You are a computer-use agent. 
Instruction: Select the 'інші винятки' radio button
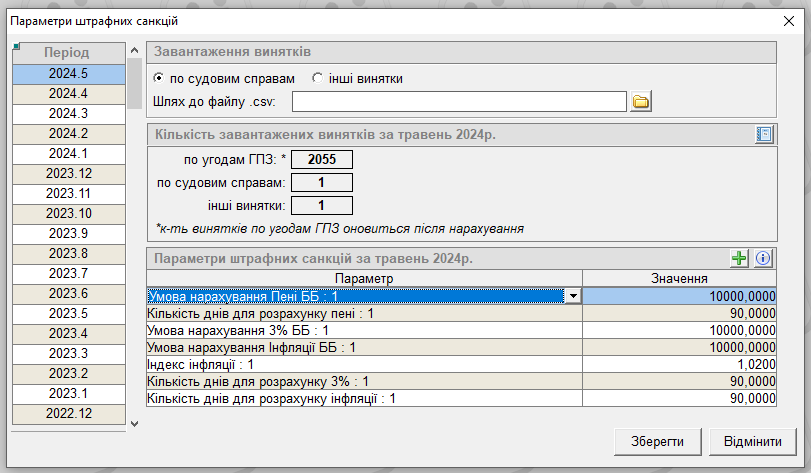(318, 78)
